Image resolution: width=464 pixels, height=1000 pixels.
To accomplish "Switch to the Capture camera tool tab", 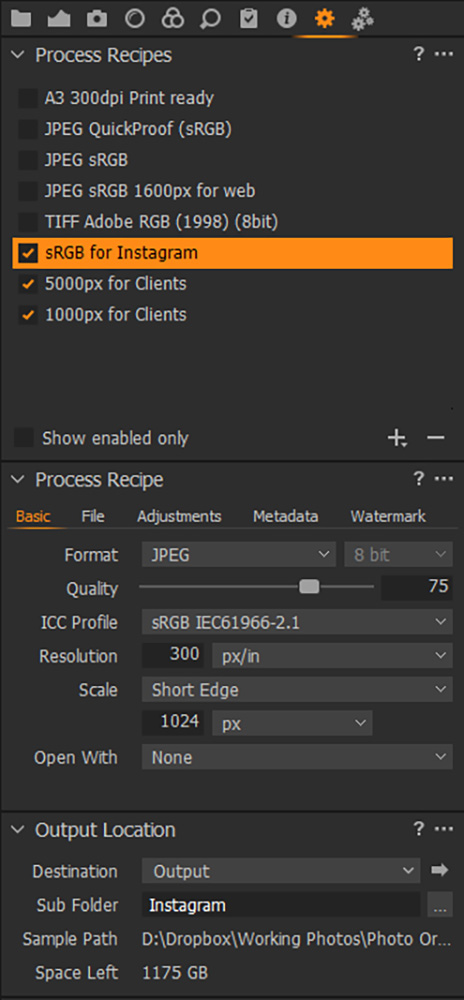I will [97, 19].
